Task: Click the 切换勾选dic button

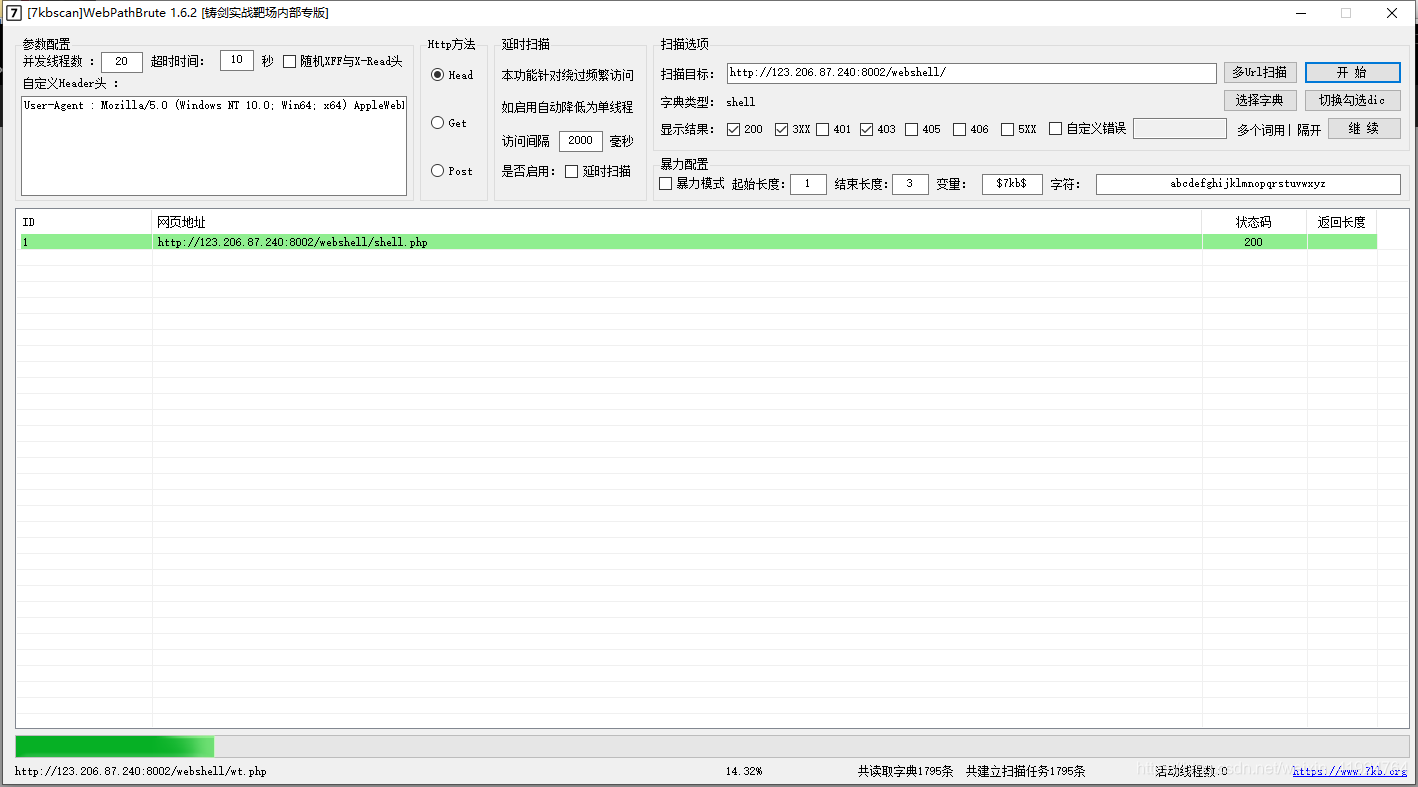Action: pos(1352,100)
